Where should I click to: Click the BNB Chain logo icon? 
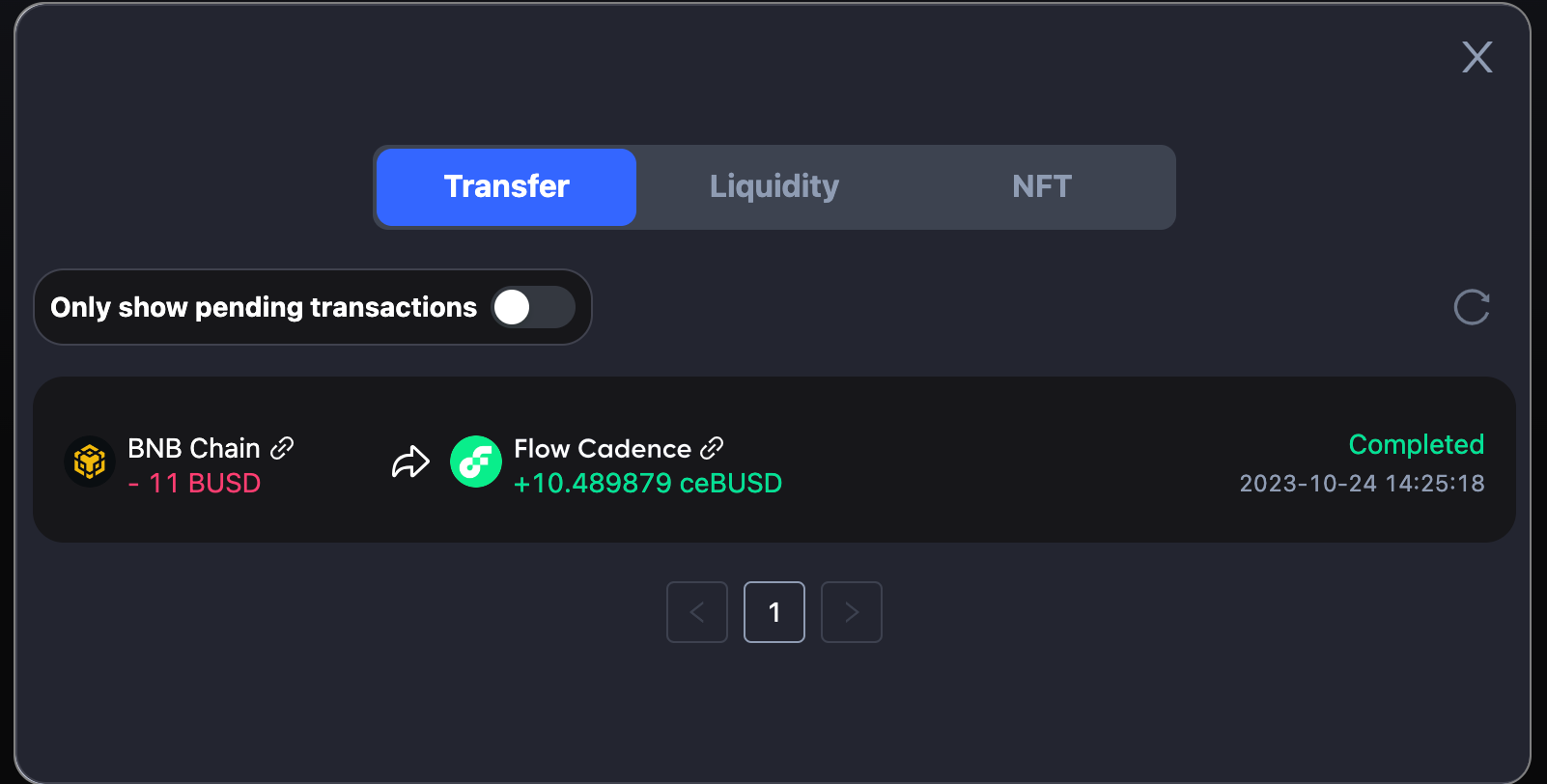[90, 462]
